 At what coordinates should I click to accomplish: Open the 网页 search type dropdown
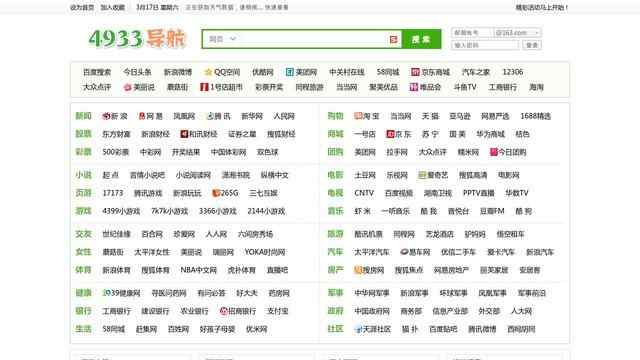click(222, 39)
